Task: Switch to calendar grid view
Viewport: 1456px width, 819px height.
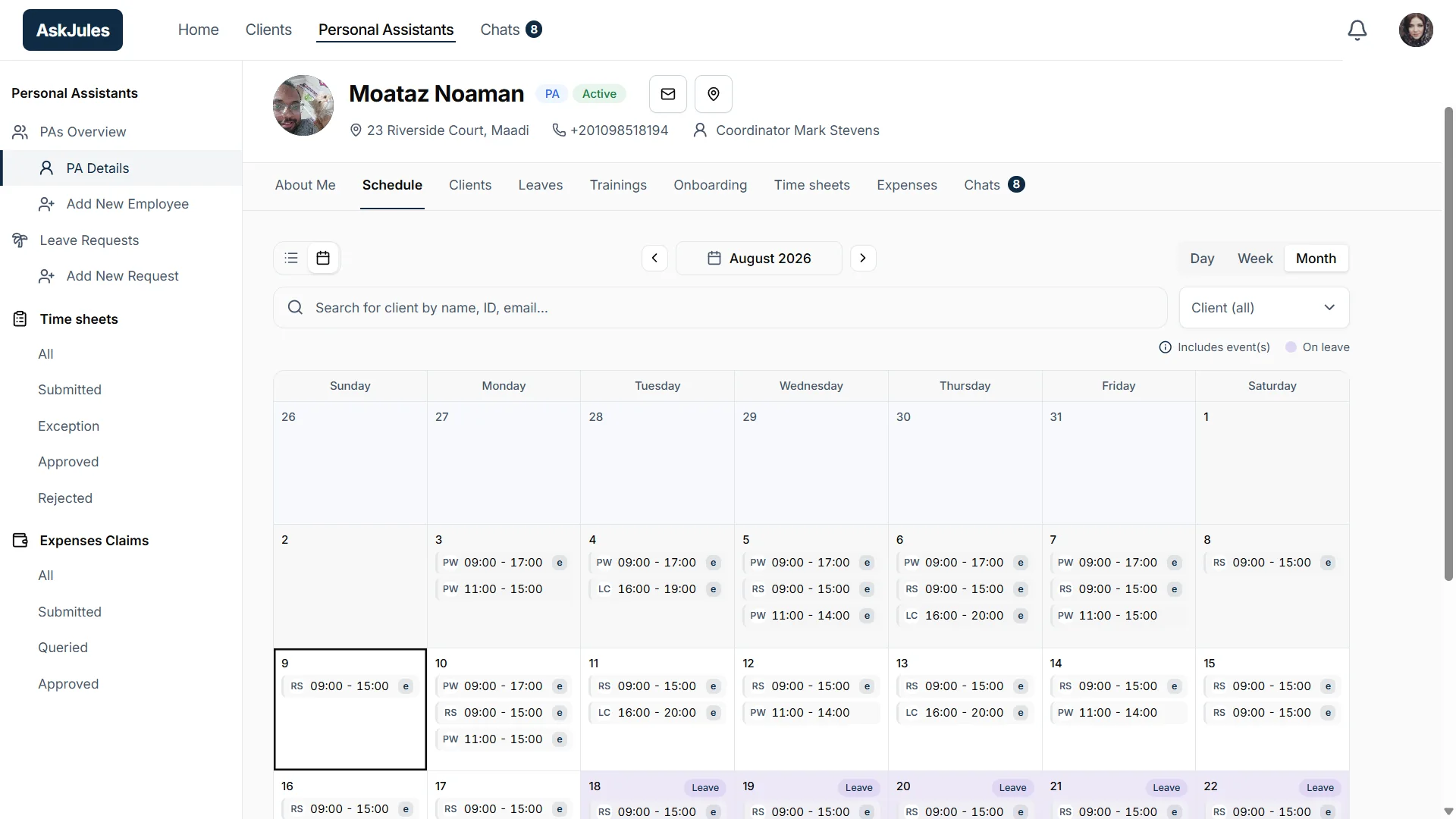Action: [323, 258]
